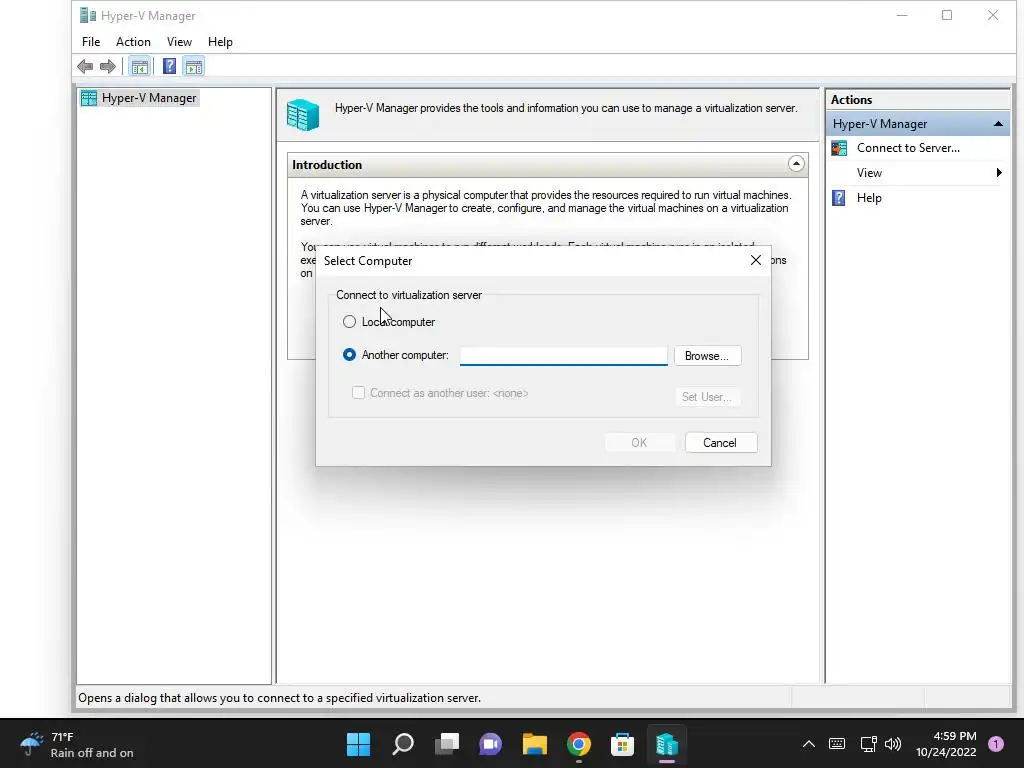Open the File menu

coord(91,42)
